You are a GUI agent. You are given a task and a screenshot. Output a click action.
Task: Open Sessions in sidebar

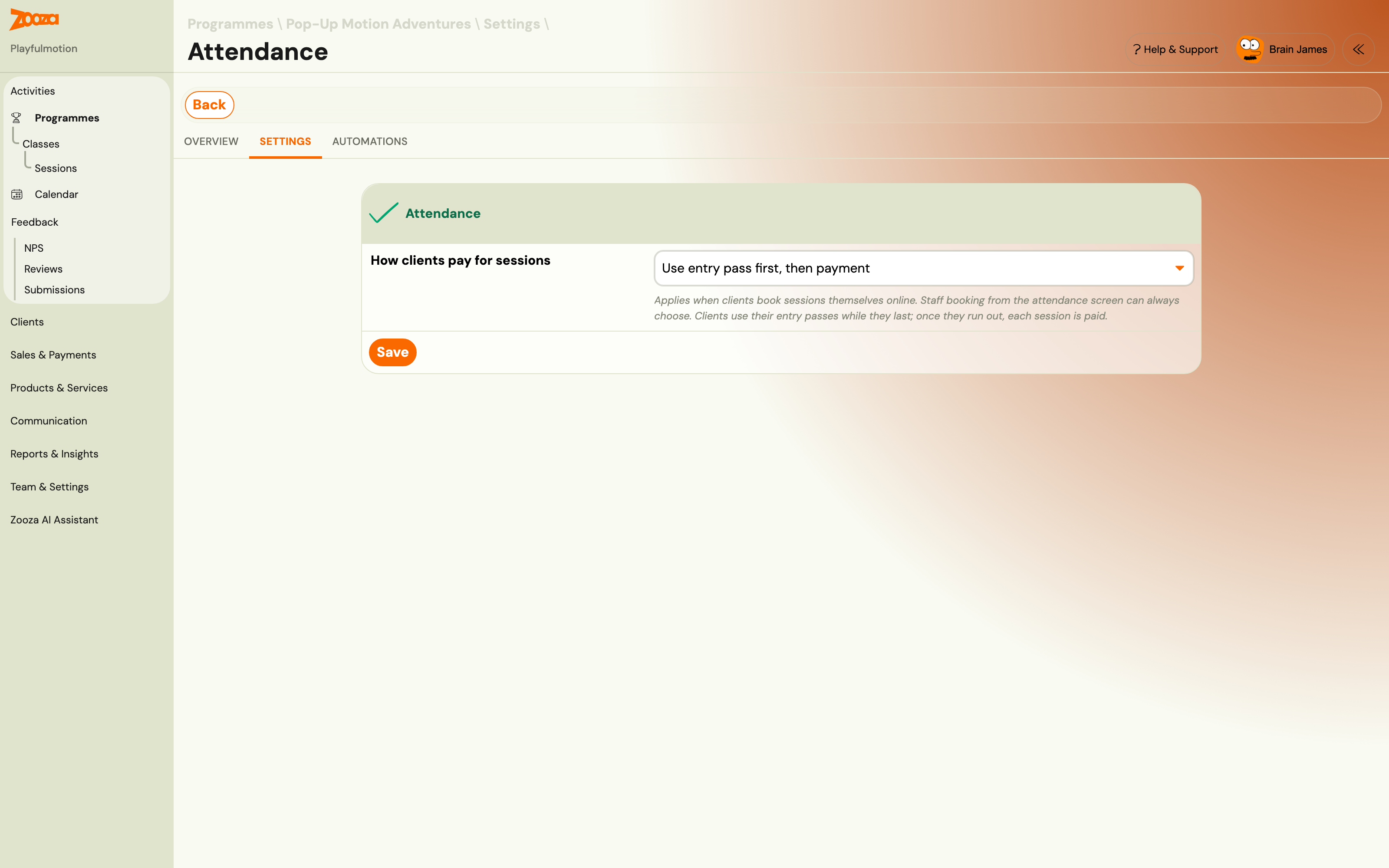(x=56, y=168)
